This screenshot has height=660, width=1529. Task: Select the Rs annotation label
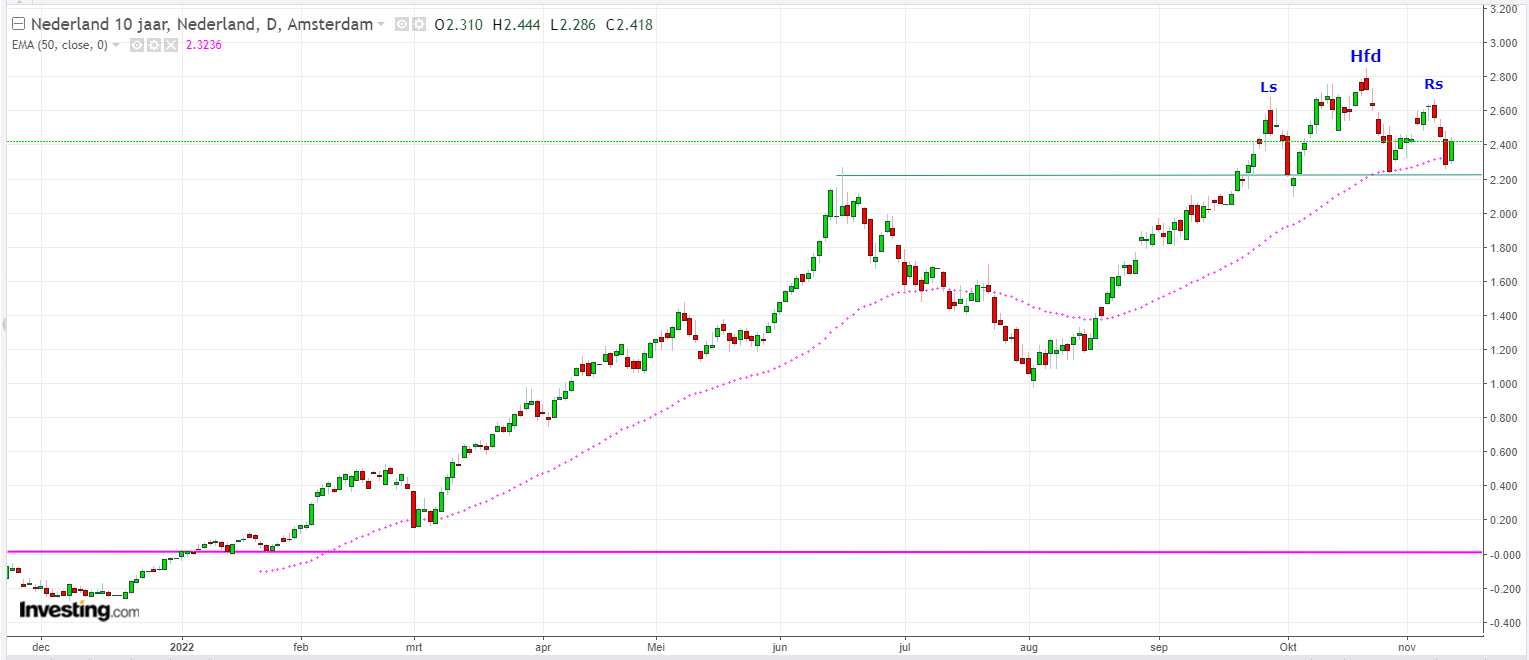(x=1434, y=84)
